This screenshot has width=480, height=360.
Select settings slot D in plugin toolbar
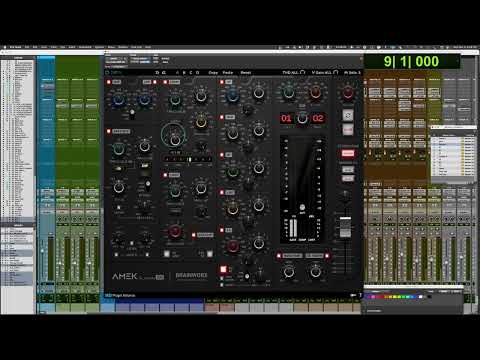[x=197, y=72]
